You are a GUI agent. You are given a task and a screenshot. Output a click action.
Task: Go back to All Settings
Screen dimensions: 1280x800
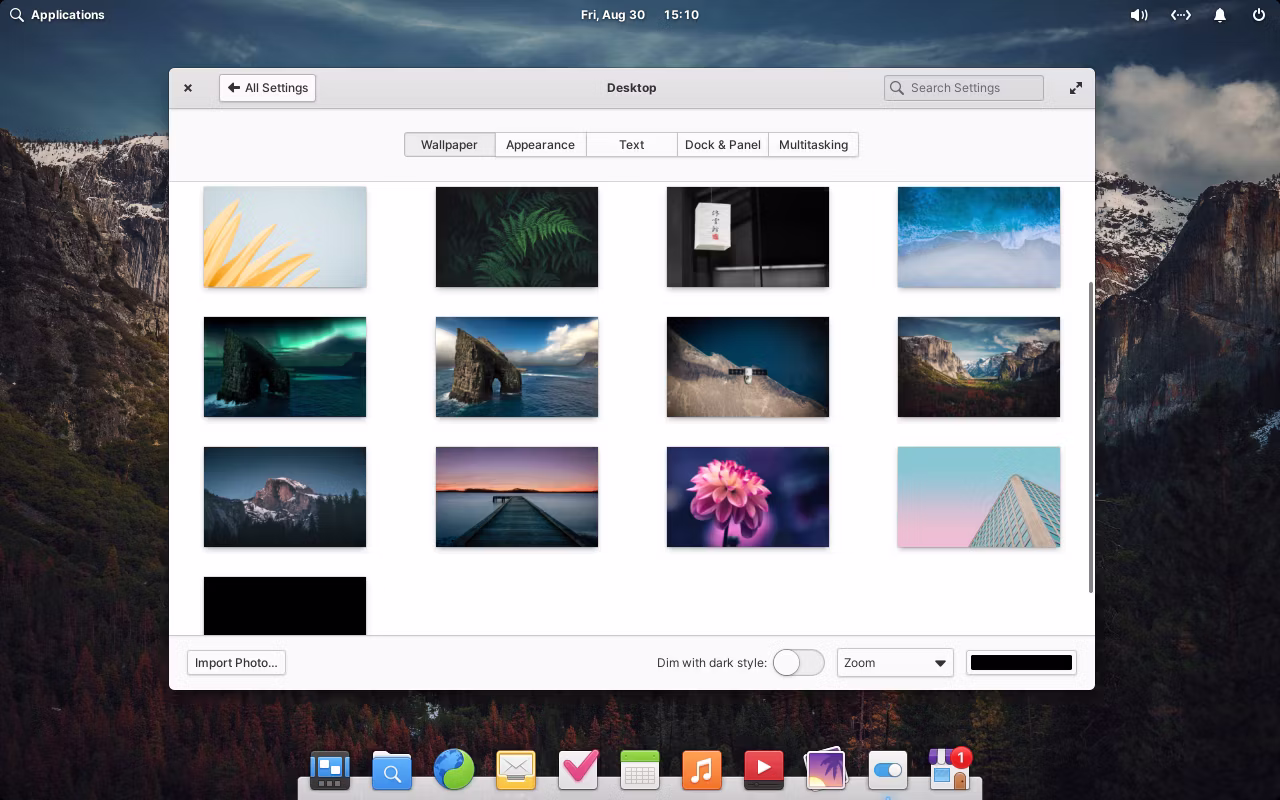267,88
